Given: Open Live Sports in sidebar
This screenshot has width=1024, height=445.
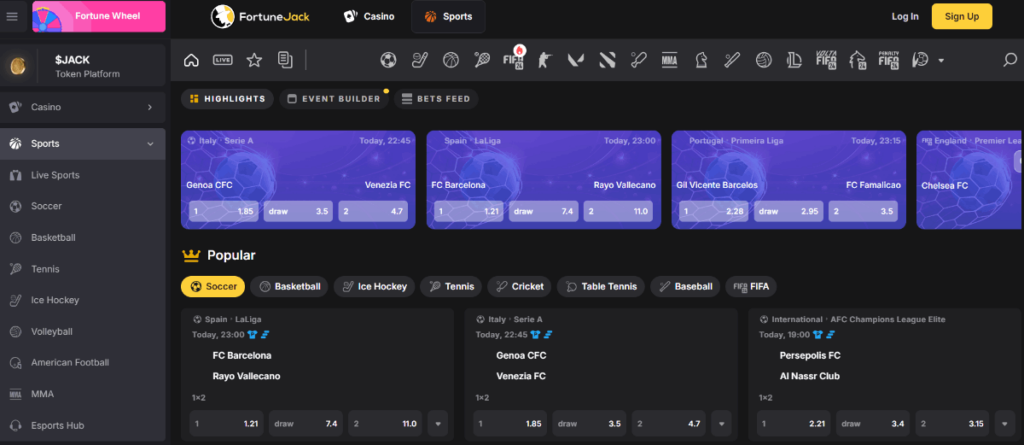Looking at the screenshot, I should pos(82,175).
